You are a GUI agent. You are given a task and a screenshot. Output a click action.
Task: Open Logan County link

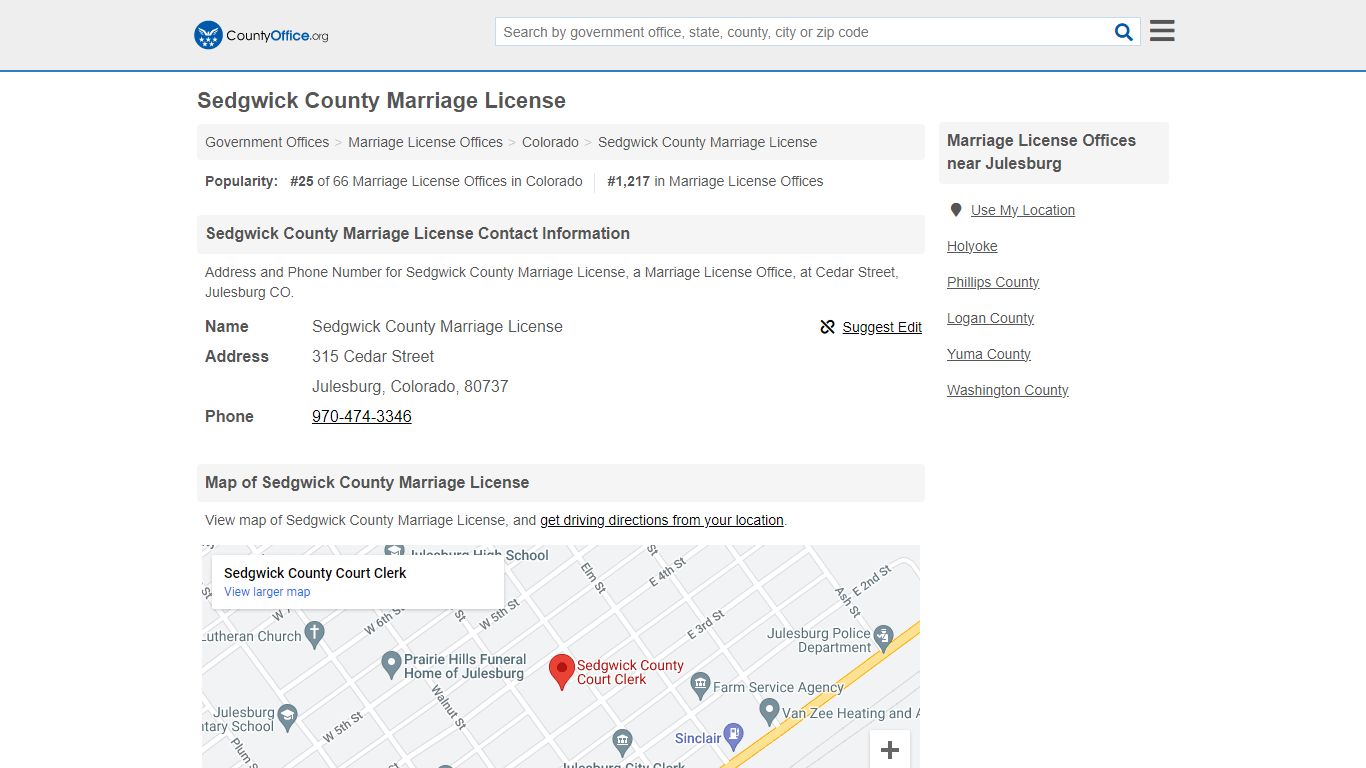click(990, 318)
